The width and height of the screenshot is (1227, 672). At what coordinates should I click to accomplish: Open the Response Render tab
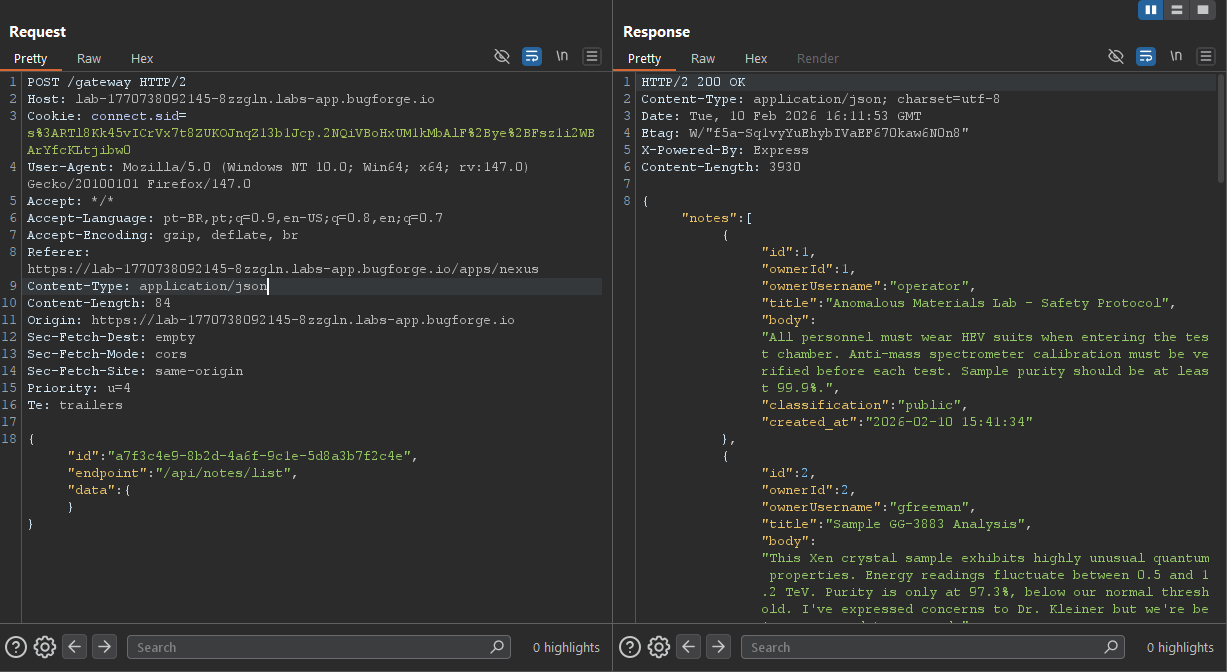click(818, 58)
